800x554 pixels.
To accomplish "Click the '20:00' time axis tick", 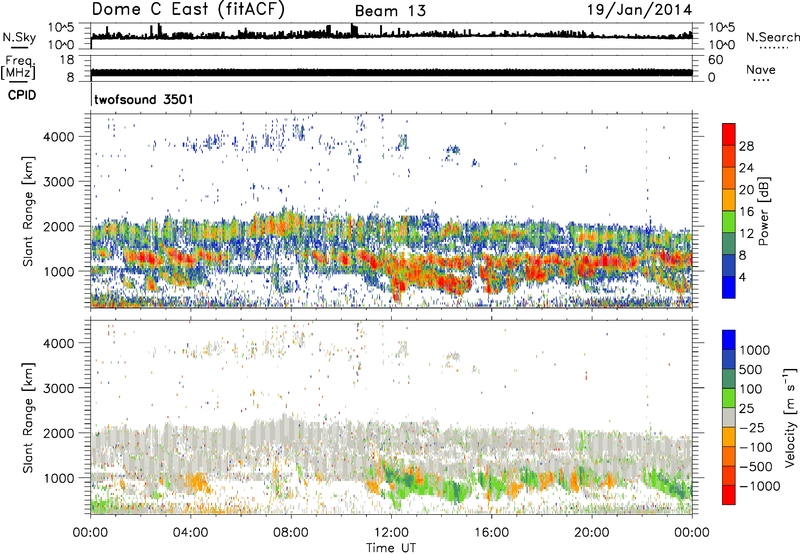I will pos(592,533).
